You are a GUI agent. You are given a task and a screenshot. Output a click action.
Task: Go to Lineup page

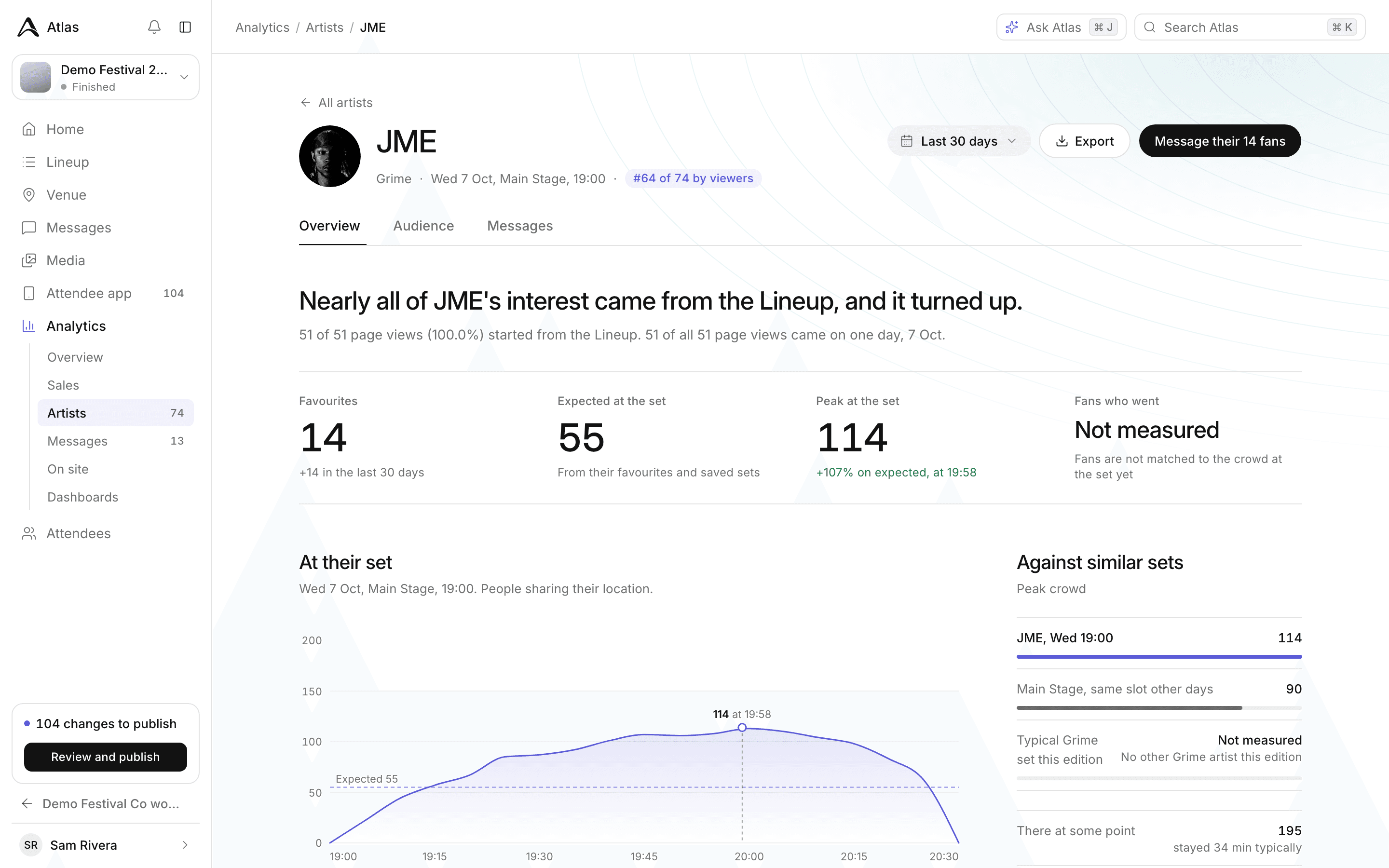tap(106, 162)
